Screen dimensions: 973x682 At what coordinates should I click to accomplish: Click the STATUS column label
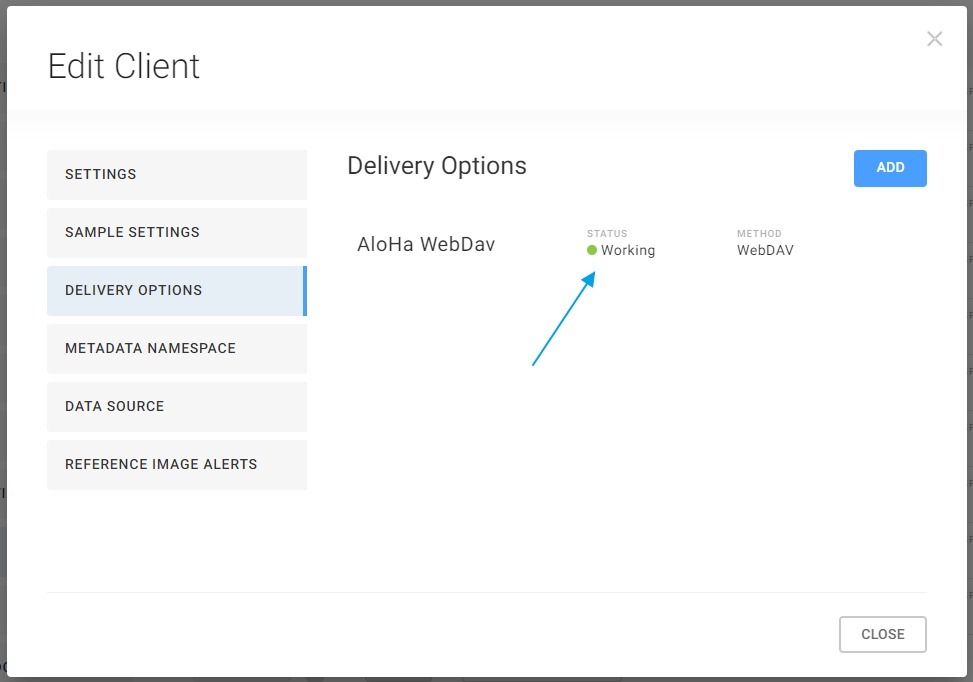click(607, 234)
